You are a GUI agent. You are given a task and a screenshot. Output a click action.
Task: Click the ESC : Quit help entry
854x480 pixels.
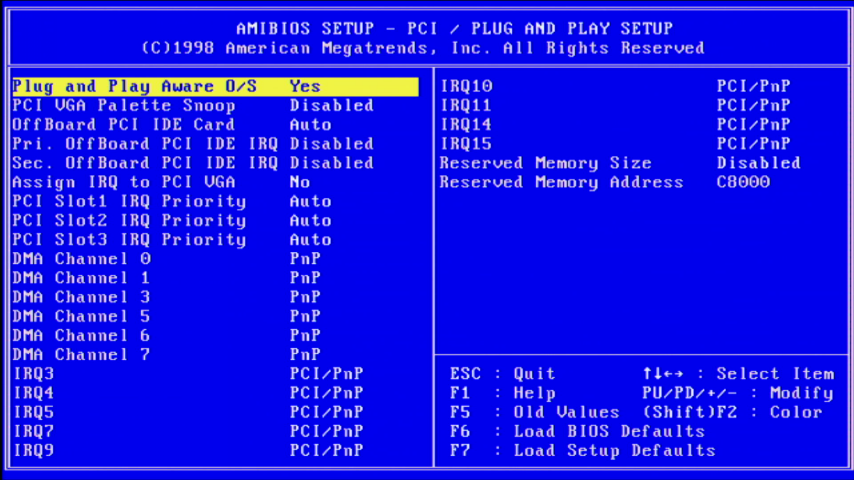click(502, 374)
